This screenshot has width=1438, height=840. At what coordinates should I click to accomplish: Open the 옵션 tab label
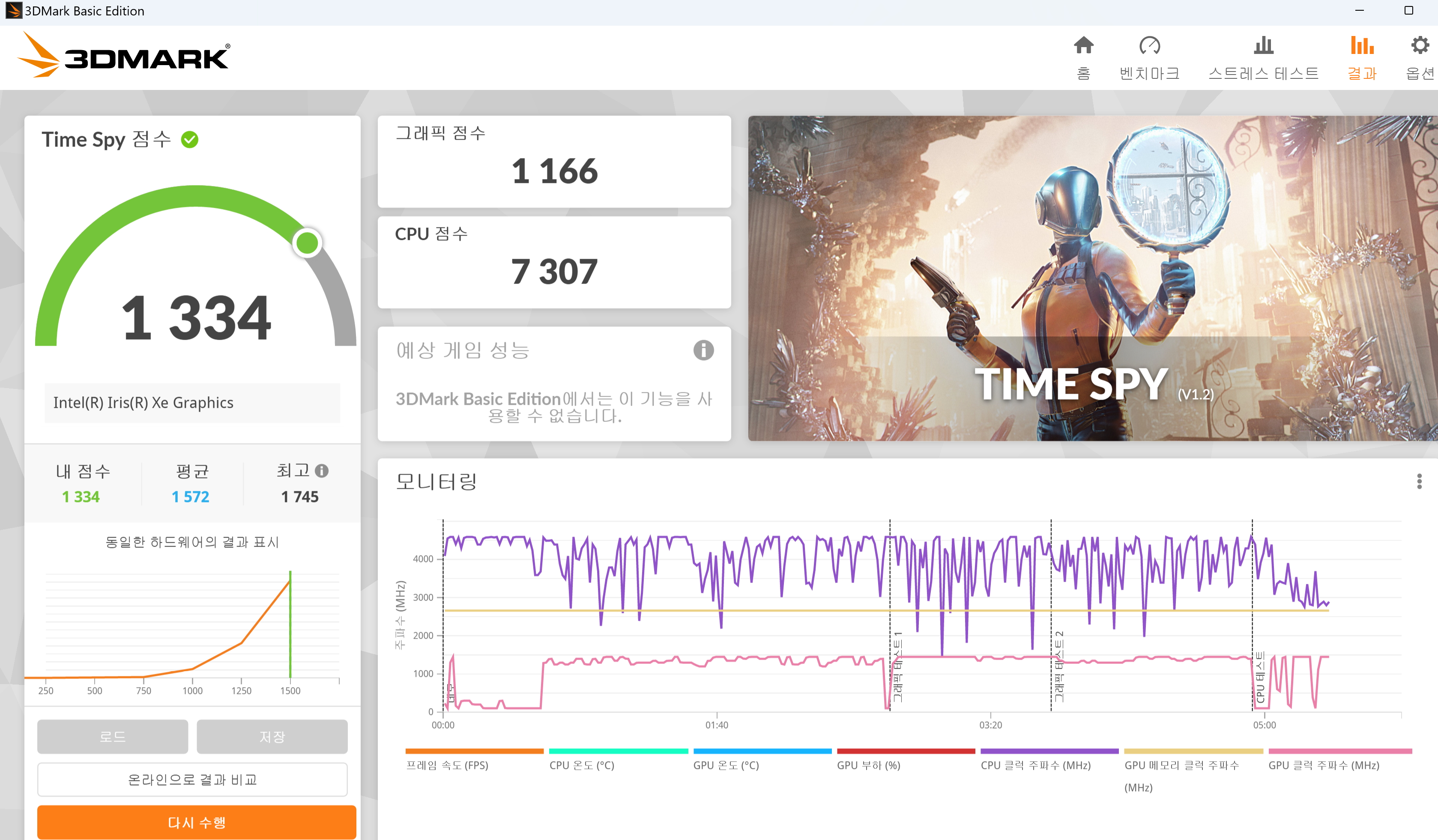[1420, 73]
